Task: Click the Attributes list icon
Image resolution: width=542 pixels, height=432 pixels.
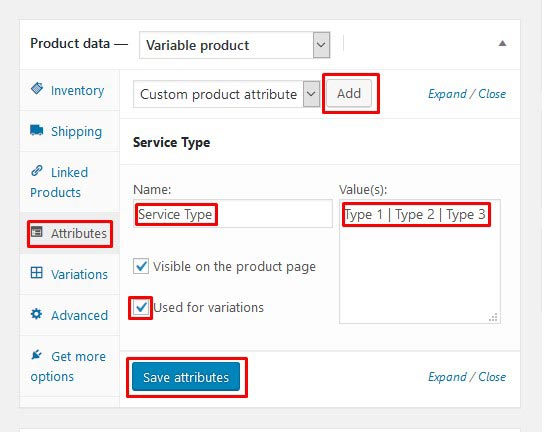Action: pyautogui.click(x=37, y=232)
